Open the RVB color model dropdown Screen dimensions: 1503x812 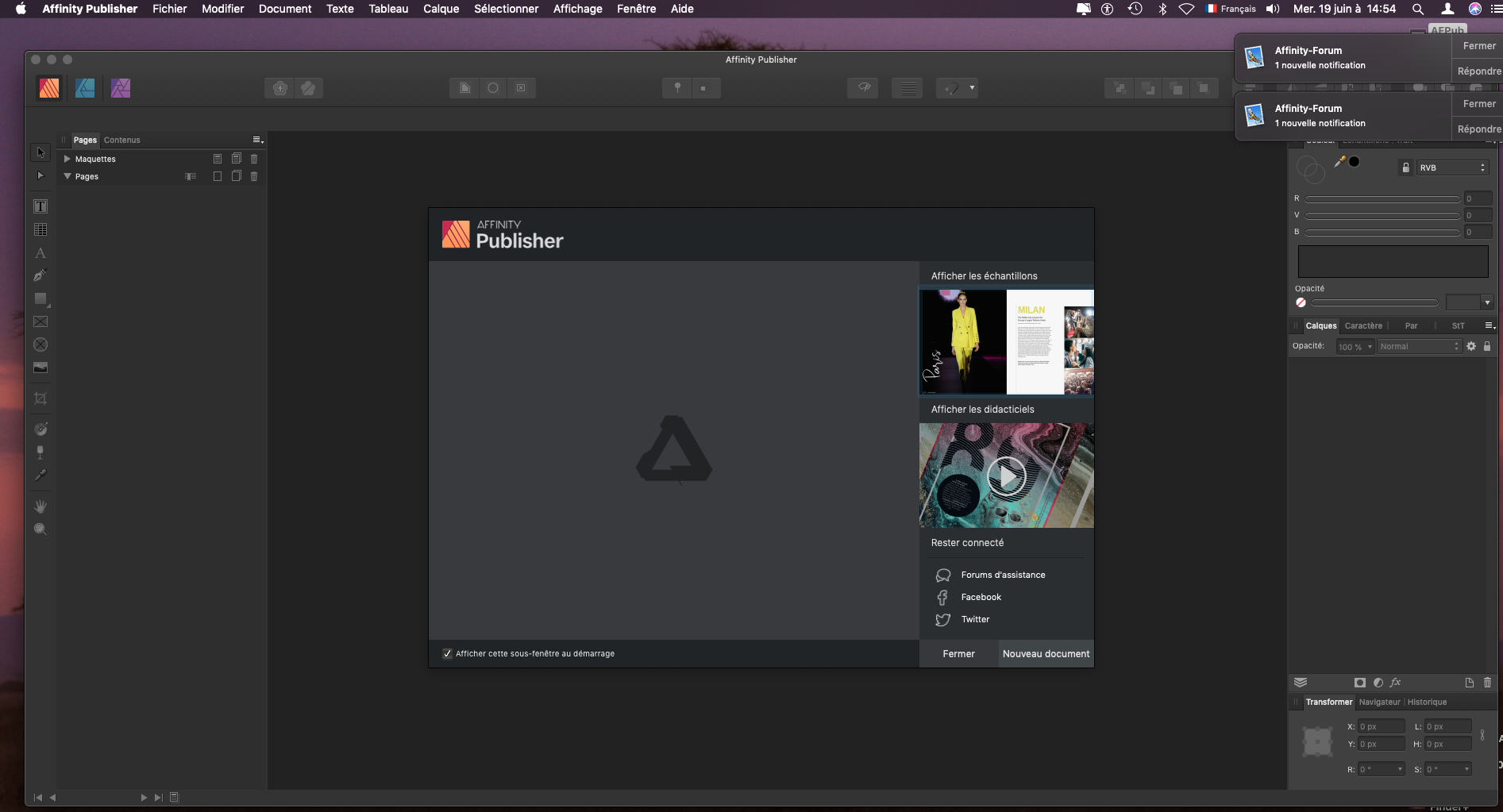click(x=1452, y=167)
